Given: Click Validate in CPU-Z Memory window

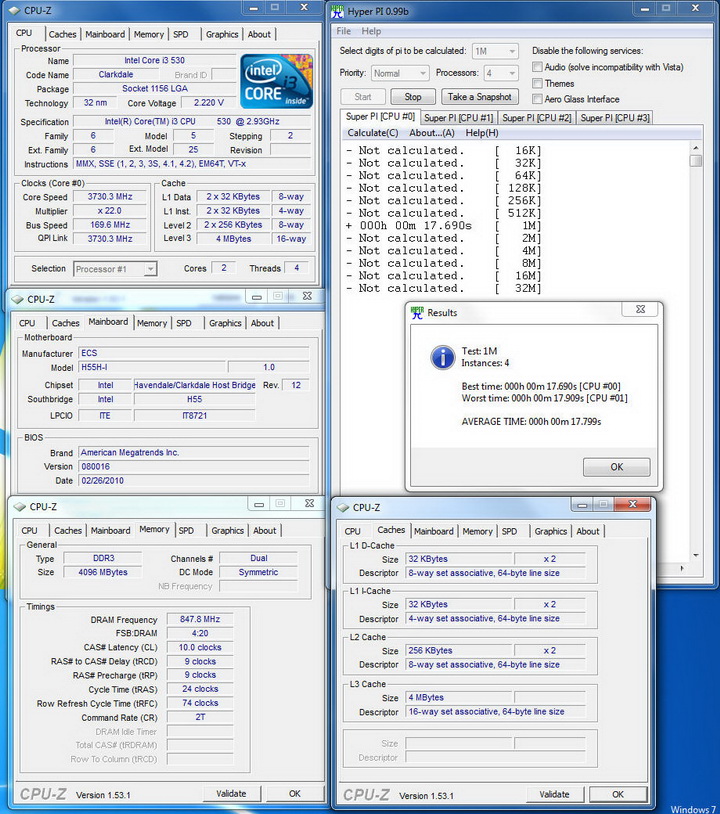Looking at the screenshot, I should [231, 794].
